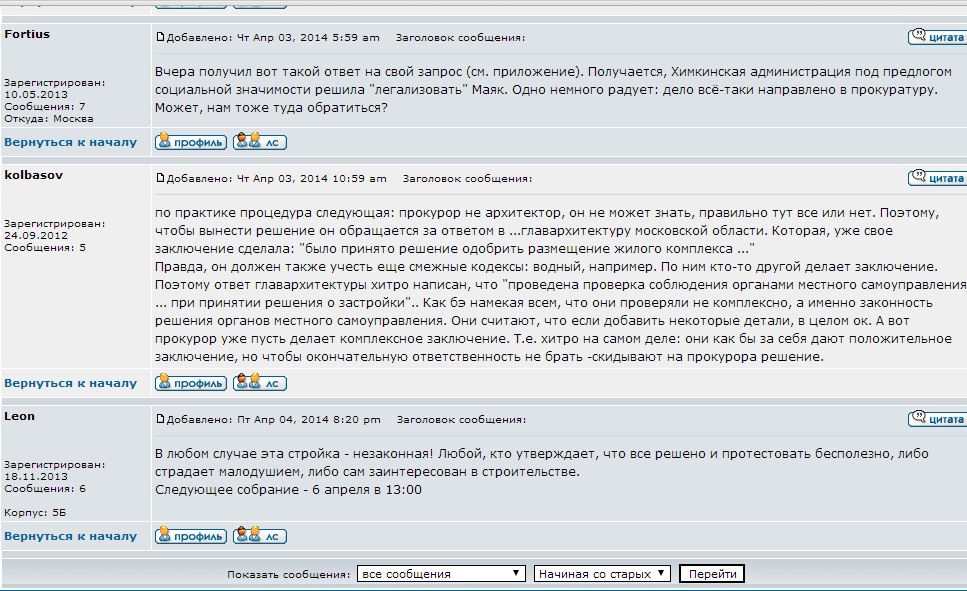Click the Перейти button

[712, 574]
